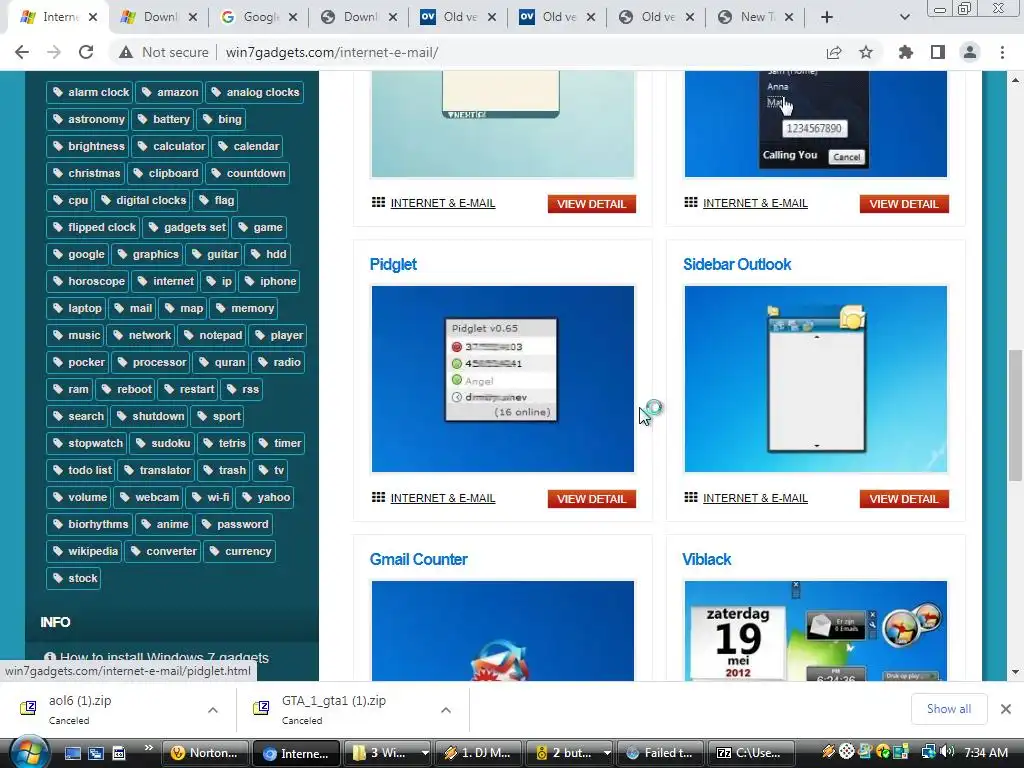The width and height of the screenshot is (1024, 768).
Task: Open the Extensions puzzle icon
Action: tap(906, 52)
